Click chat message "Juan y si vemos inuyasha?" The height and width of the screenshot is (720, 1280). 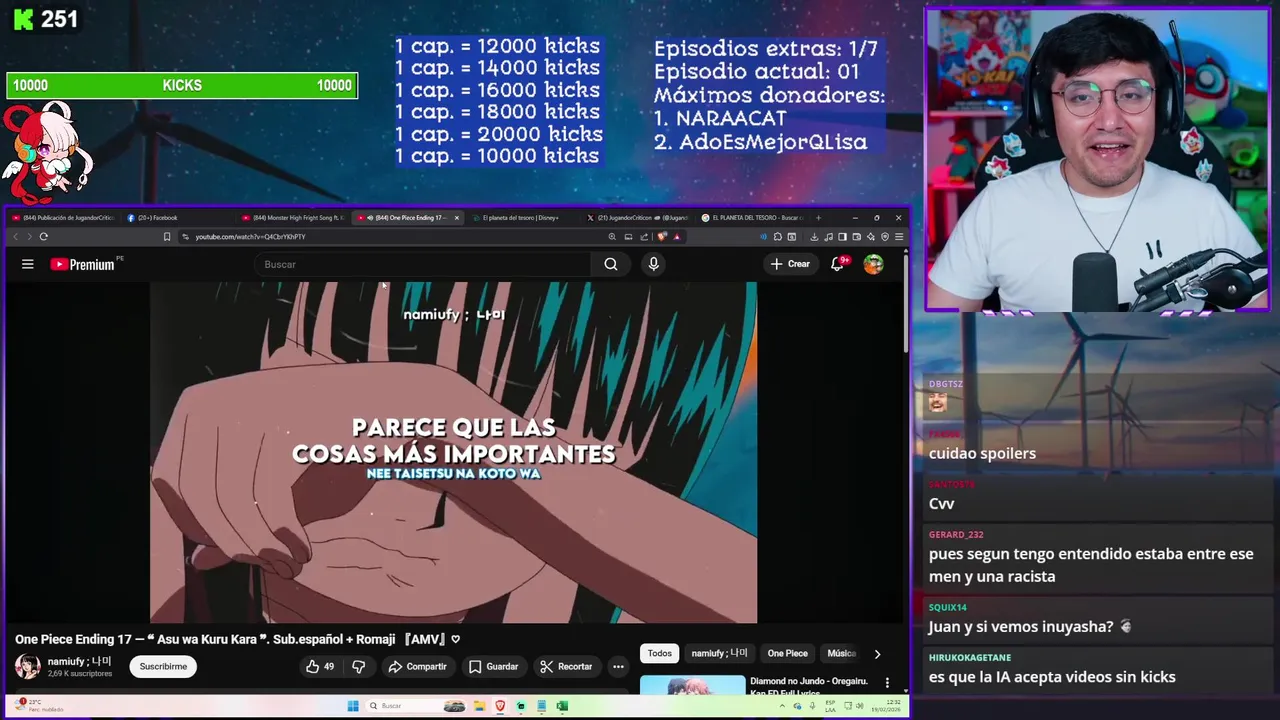coord(1021,626)
